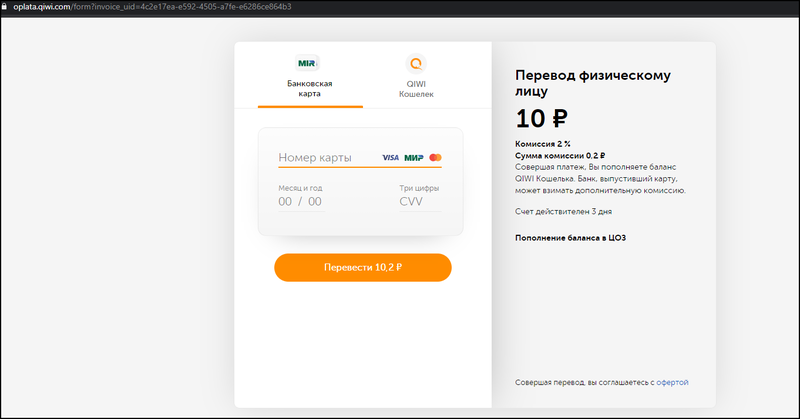Click the padlock icon in address bar
Screen dimensions: 800x419
coord(5,7)
